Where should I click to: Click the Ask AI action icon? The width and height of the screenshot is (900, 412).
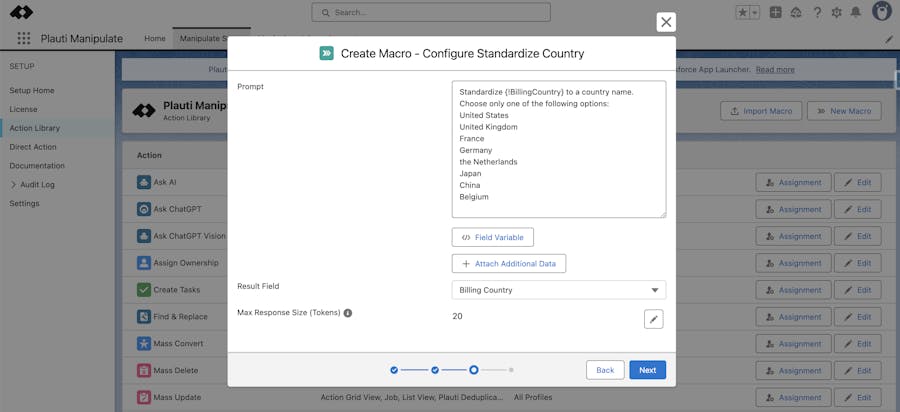pyautogui.click(x=143, y=182)
